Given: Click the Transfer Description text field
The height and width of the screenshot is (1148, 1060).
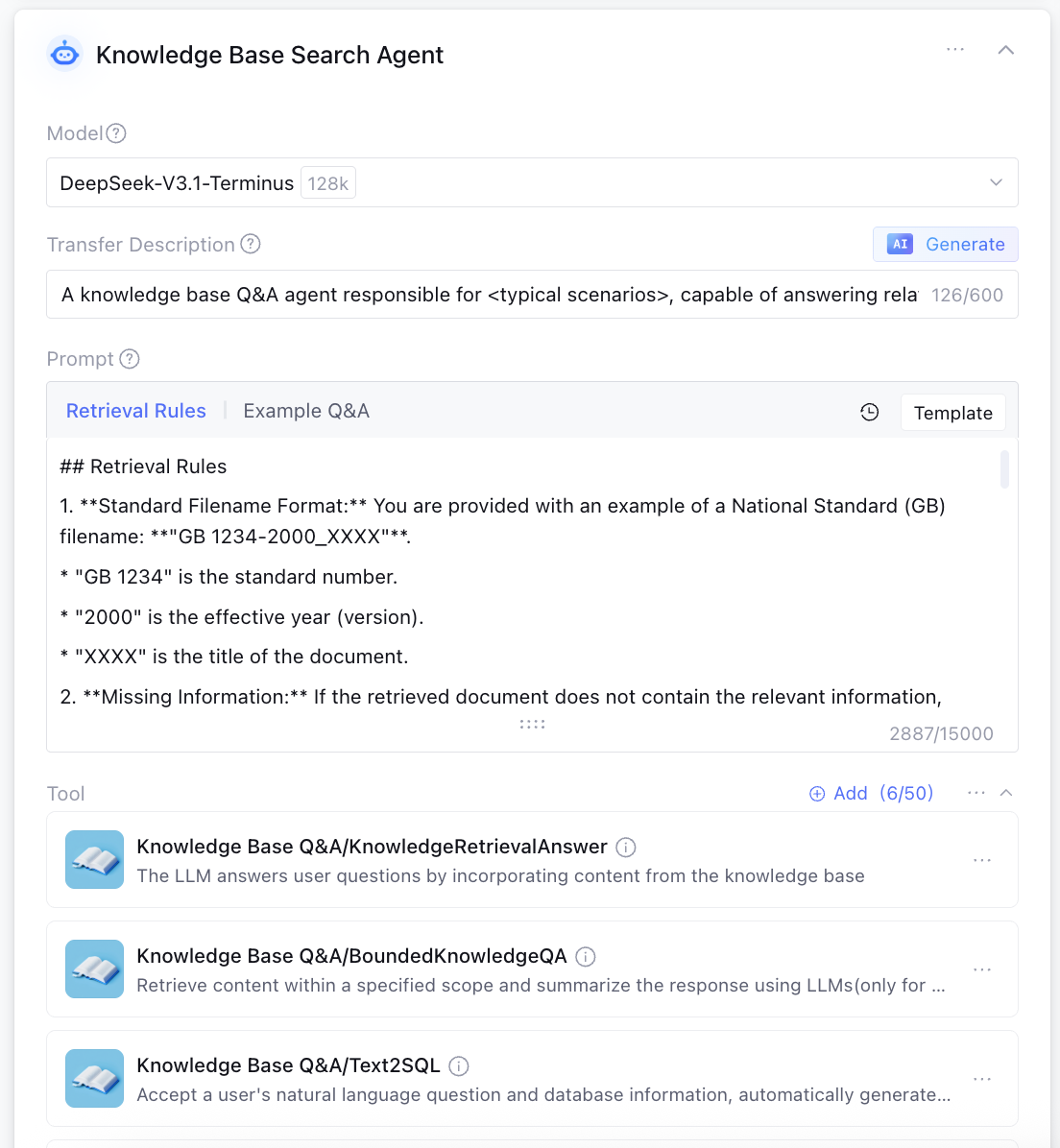Looking at the screenshot, I should pyautogui.click(x=490, y=295).
